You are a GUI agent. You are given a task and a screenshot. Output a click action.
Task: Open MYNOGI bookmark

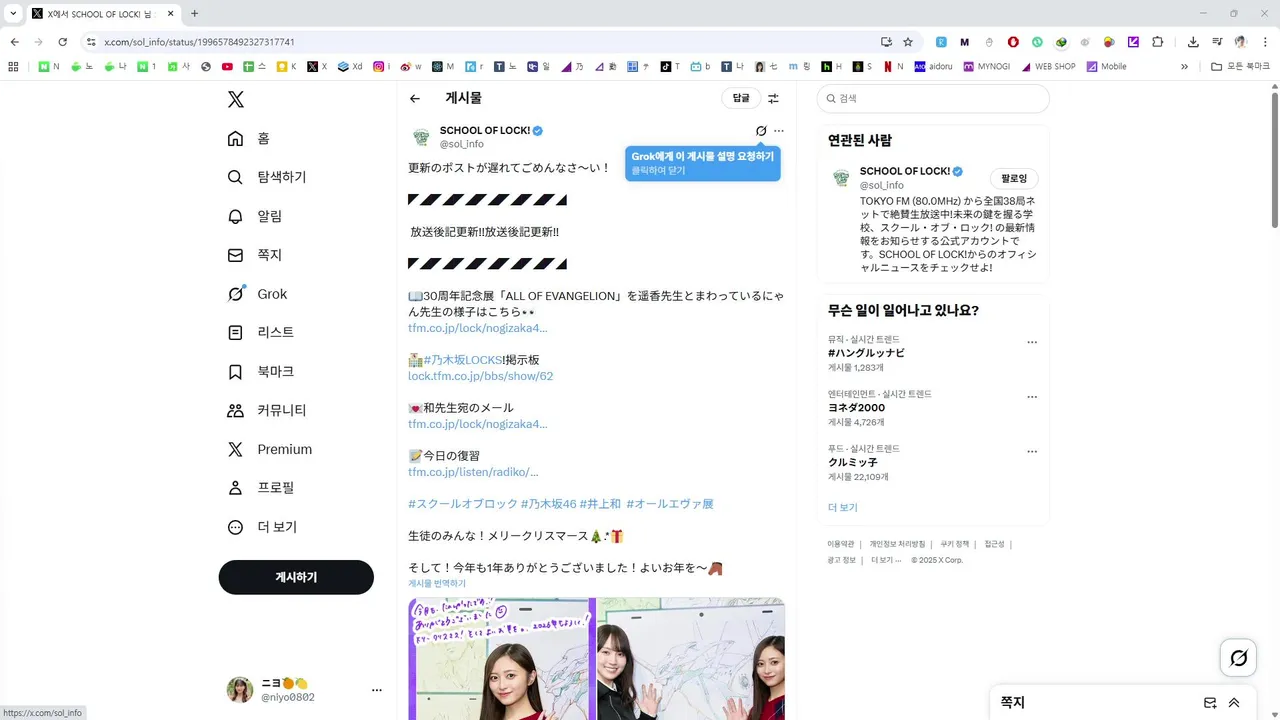coord(986,67)
